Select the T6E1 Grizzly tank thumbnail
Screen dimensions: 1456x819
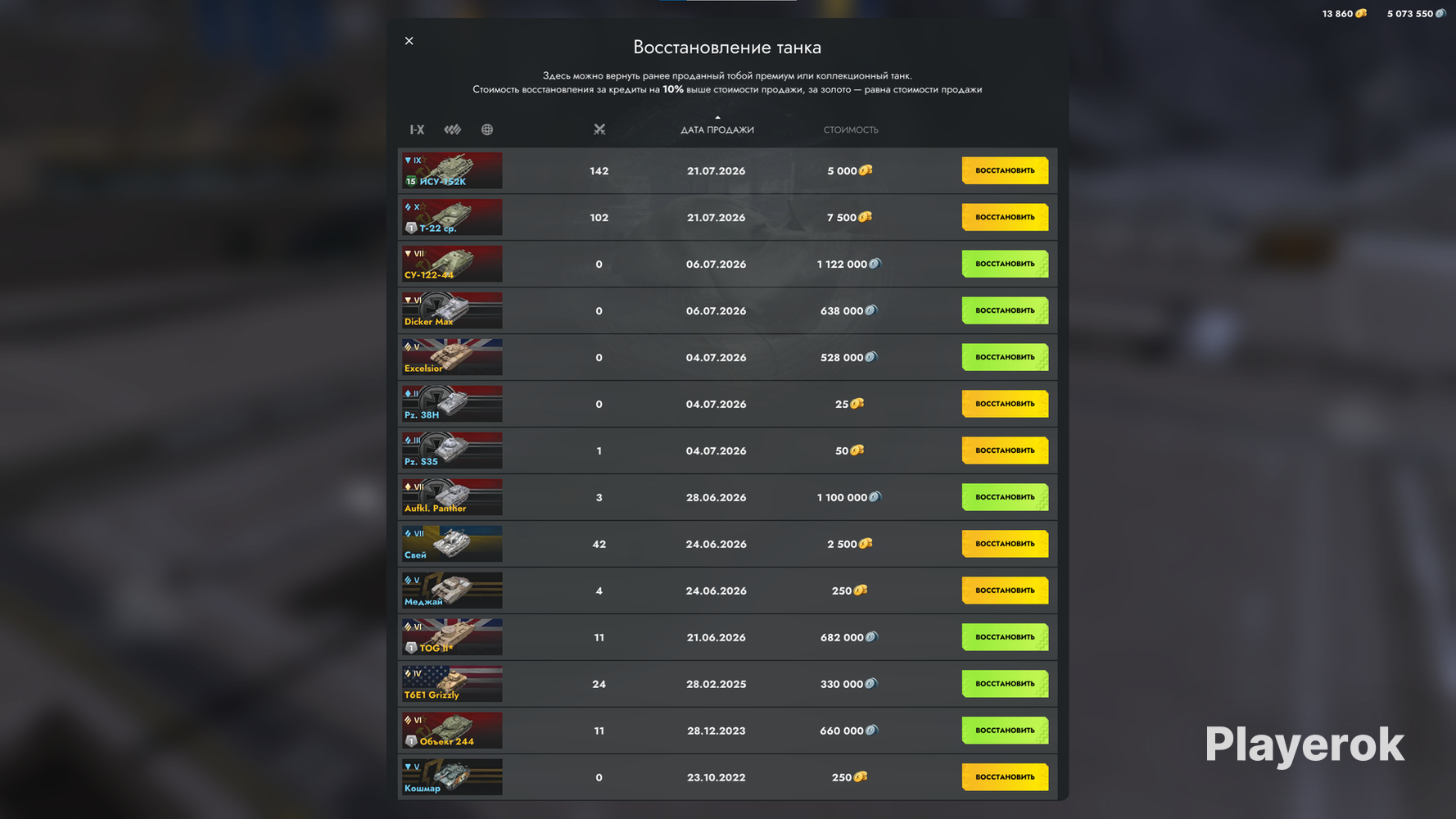452,684
